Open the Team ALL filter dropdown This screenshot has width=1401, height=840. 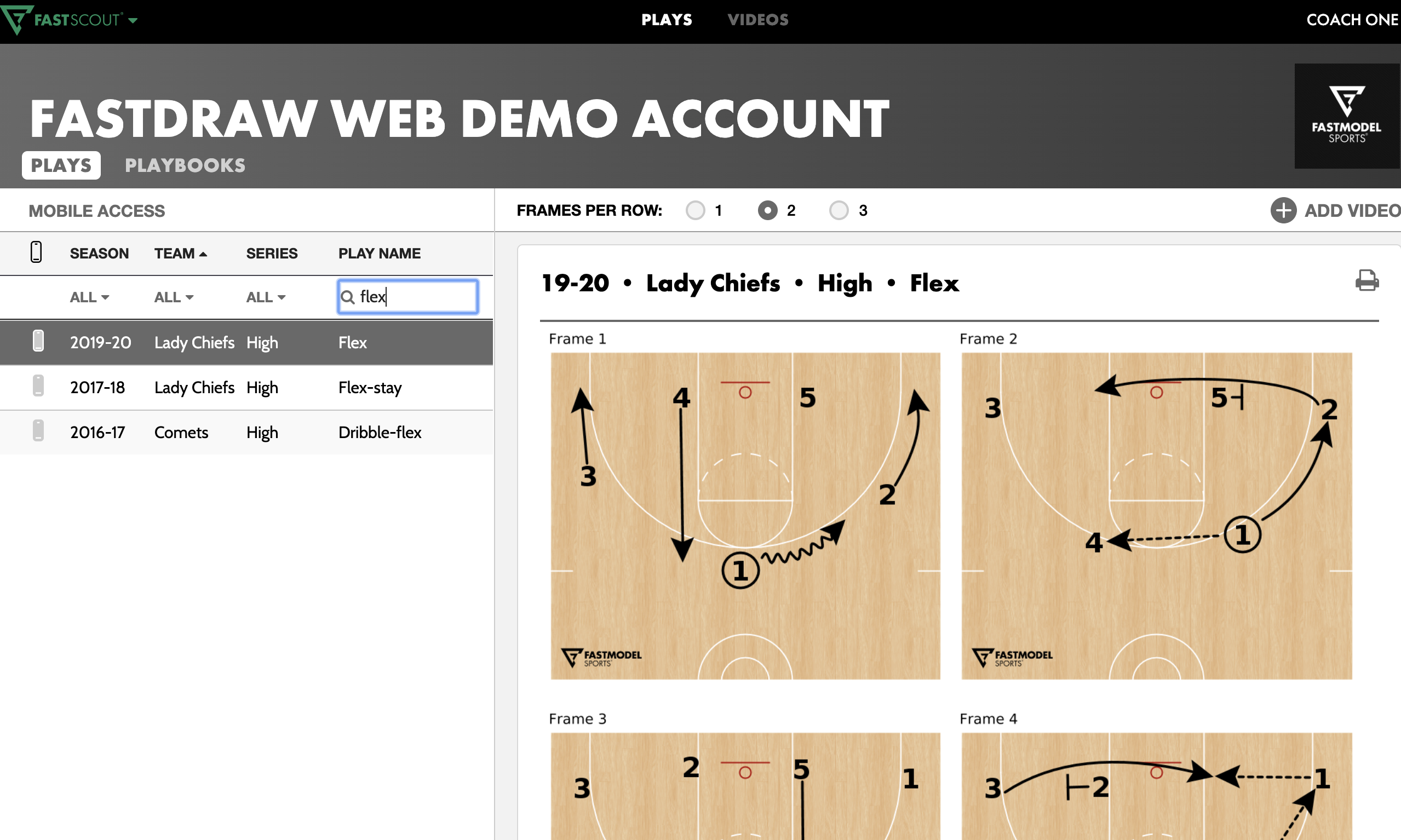pos(174,297)
